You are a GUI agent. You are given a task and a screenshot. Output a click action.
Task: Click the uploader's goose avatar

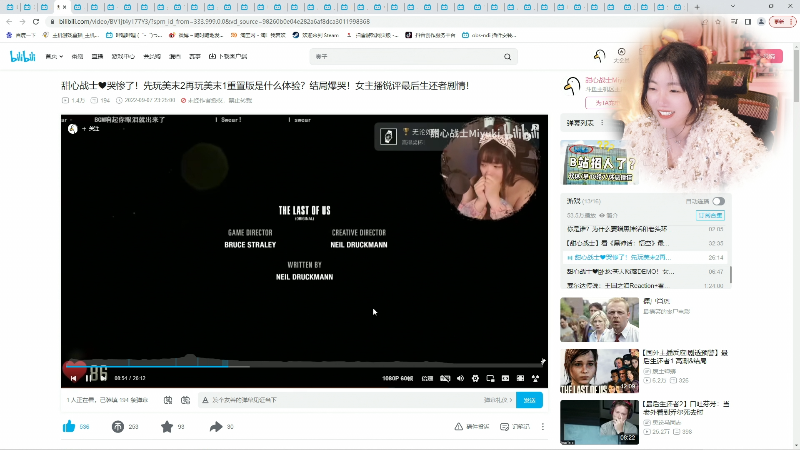pos(572,86)
